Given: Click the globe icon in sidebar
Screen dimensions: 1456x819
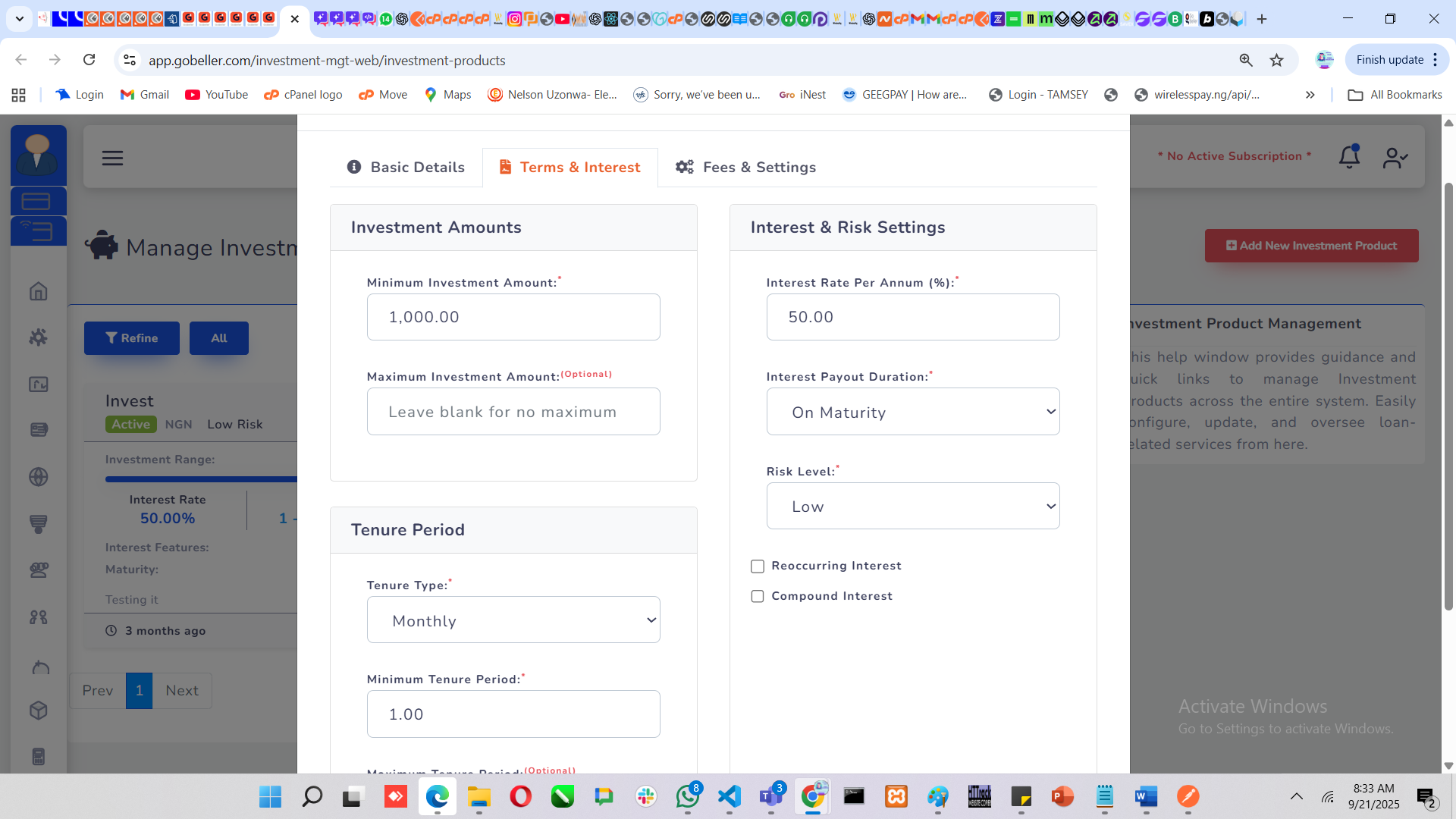Looking at the screenshot, I should point(39,477).
